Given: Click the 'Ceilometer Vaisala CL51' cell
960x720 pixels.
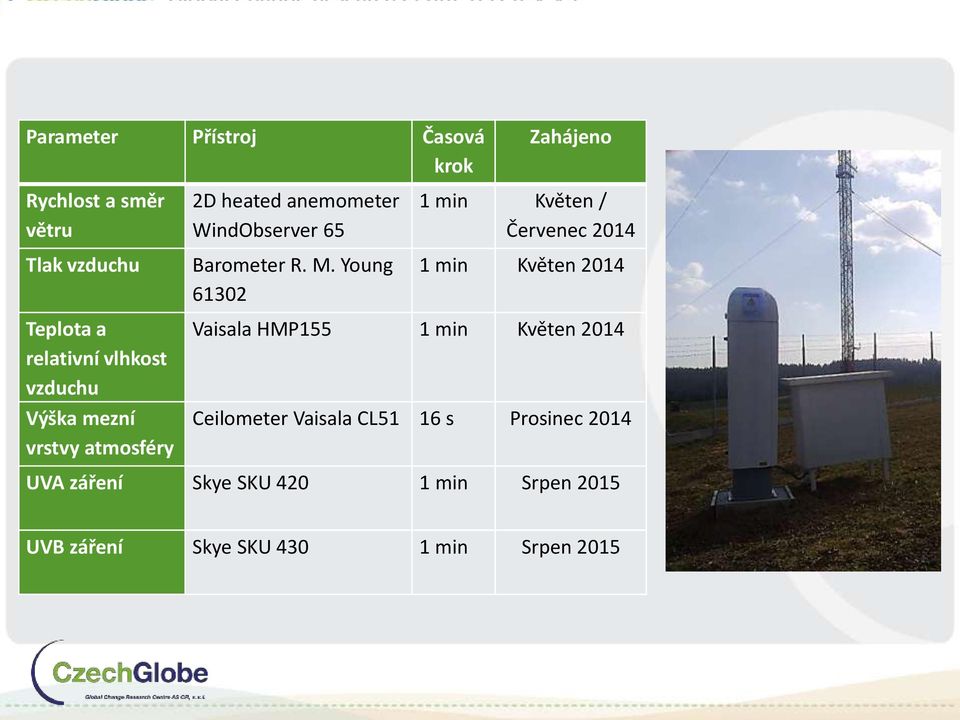Looking at the screenshot, I should click(298, 433).
